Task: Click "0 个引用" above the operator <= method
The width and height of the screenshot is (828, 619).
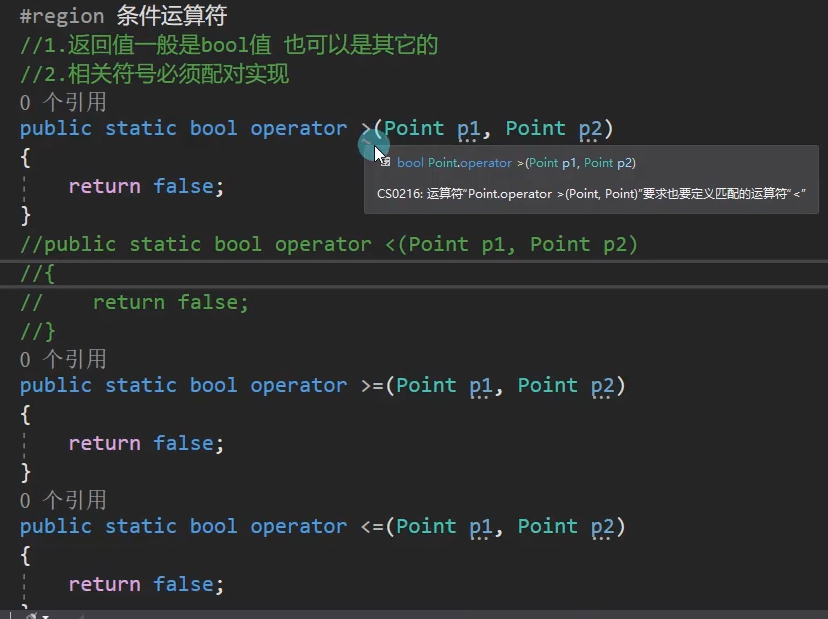Action: pos(63,500)
